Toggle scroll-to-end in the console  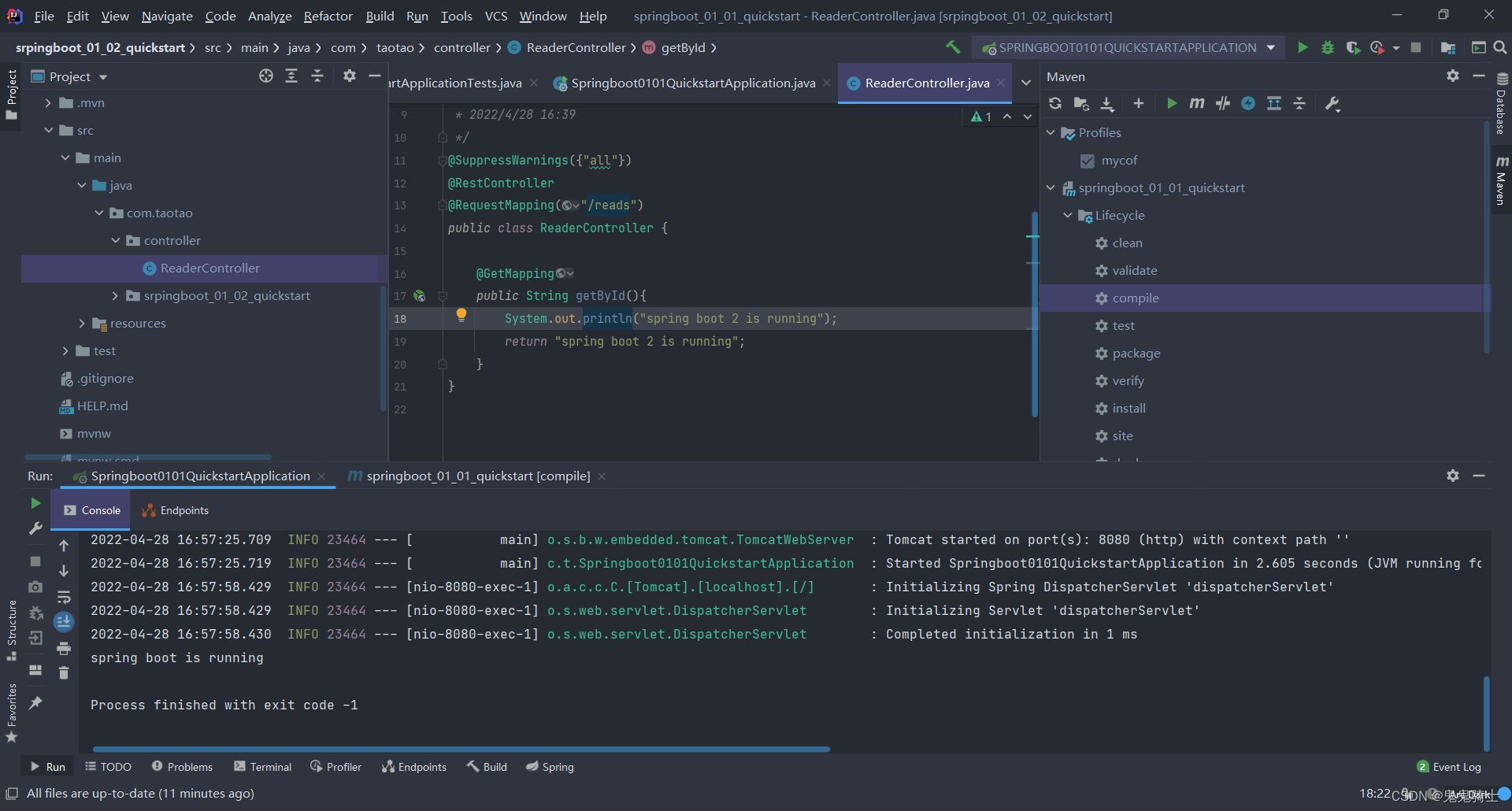64,622
